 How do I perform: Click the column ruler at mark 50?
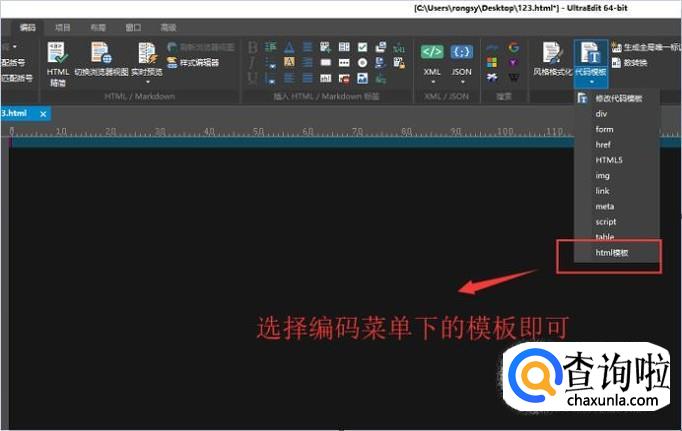tap(258, 131)
